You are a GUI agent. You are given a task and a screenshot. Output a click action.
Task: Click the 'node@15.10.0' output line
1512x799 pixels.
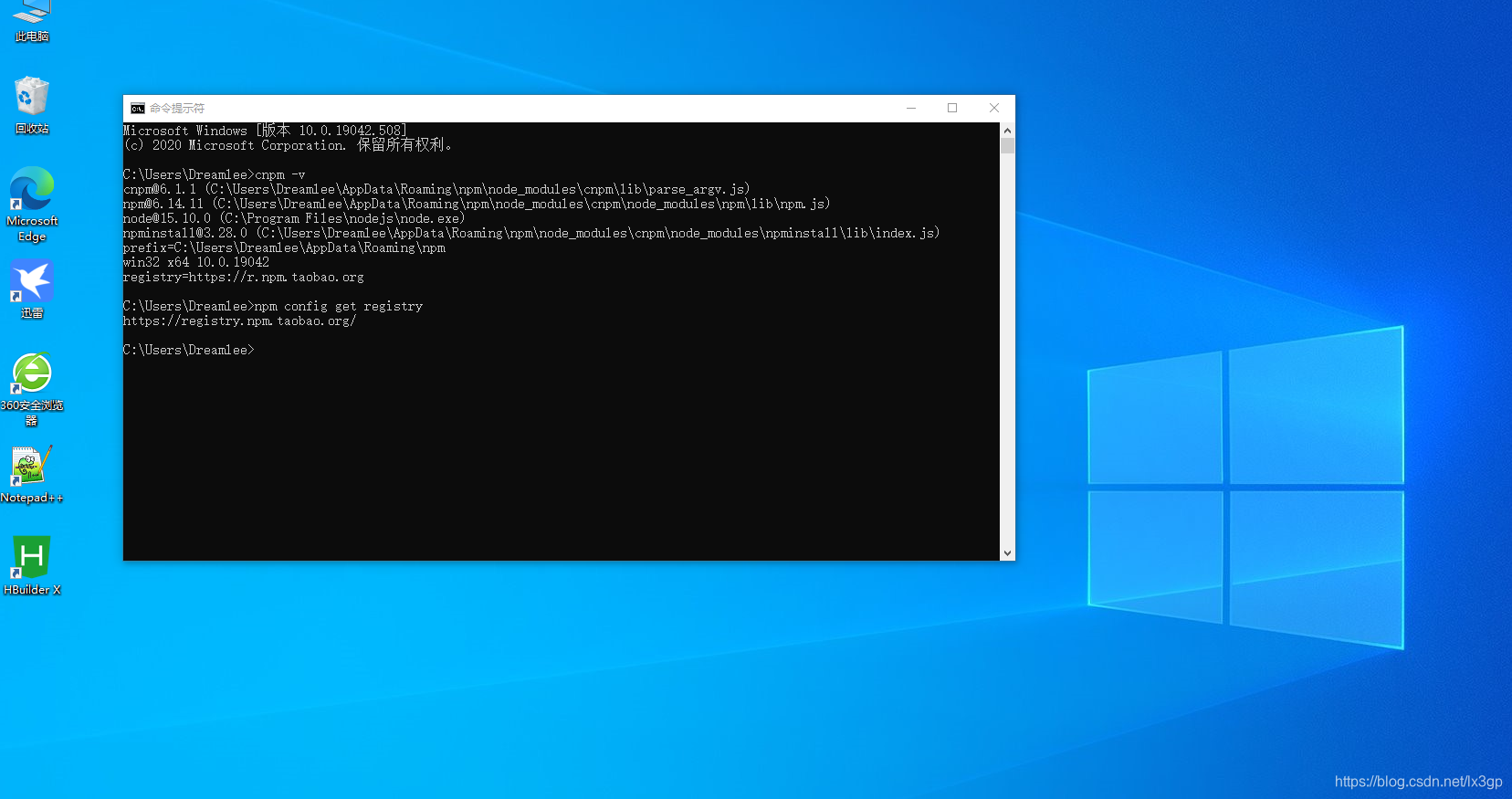294,218
